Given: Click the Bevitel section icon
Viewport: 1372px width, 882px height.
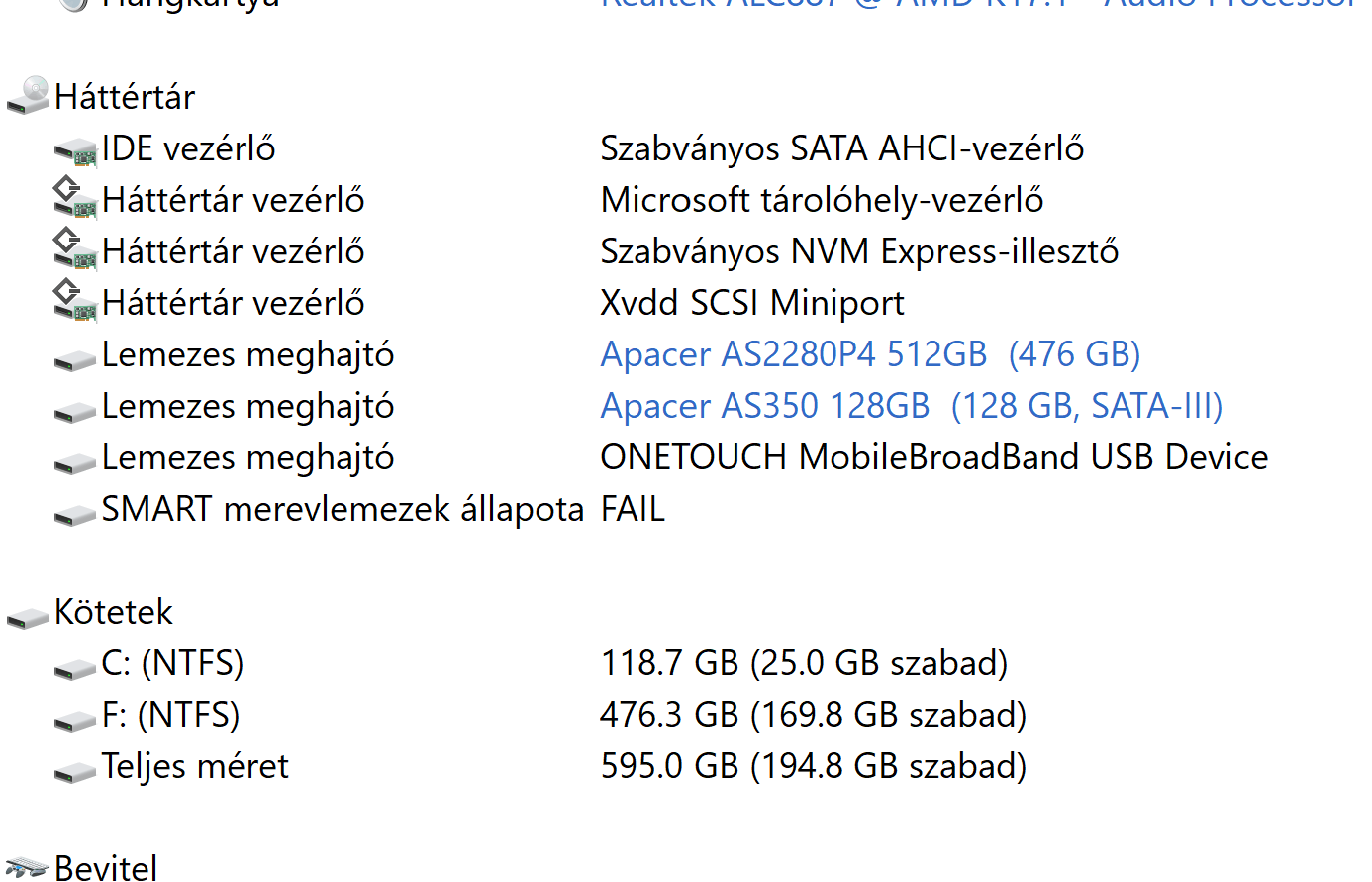Looking at the screenshot, I should point(28,867).
